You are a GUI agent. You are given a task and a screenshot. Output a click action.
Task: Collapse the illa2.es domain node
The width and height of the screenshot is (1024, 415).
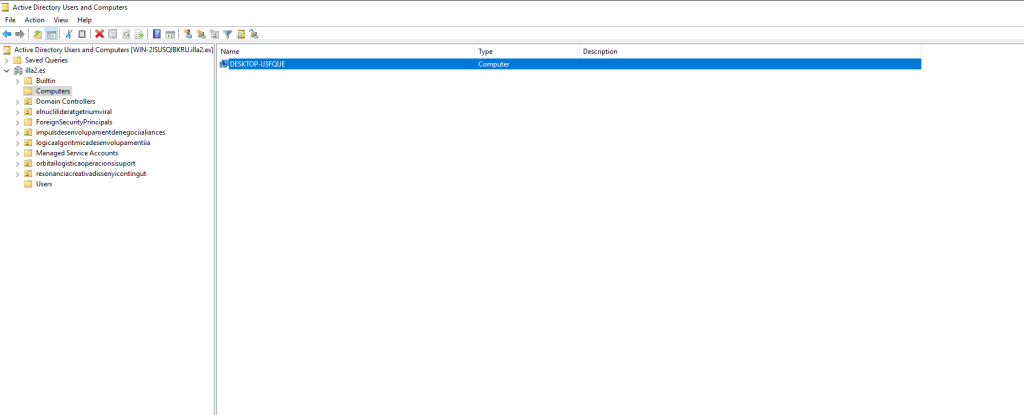(x=7, y=70)
